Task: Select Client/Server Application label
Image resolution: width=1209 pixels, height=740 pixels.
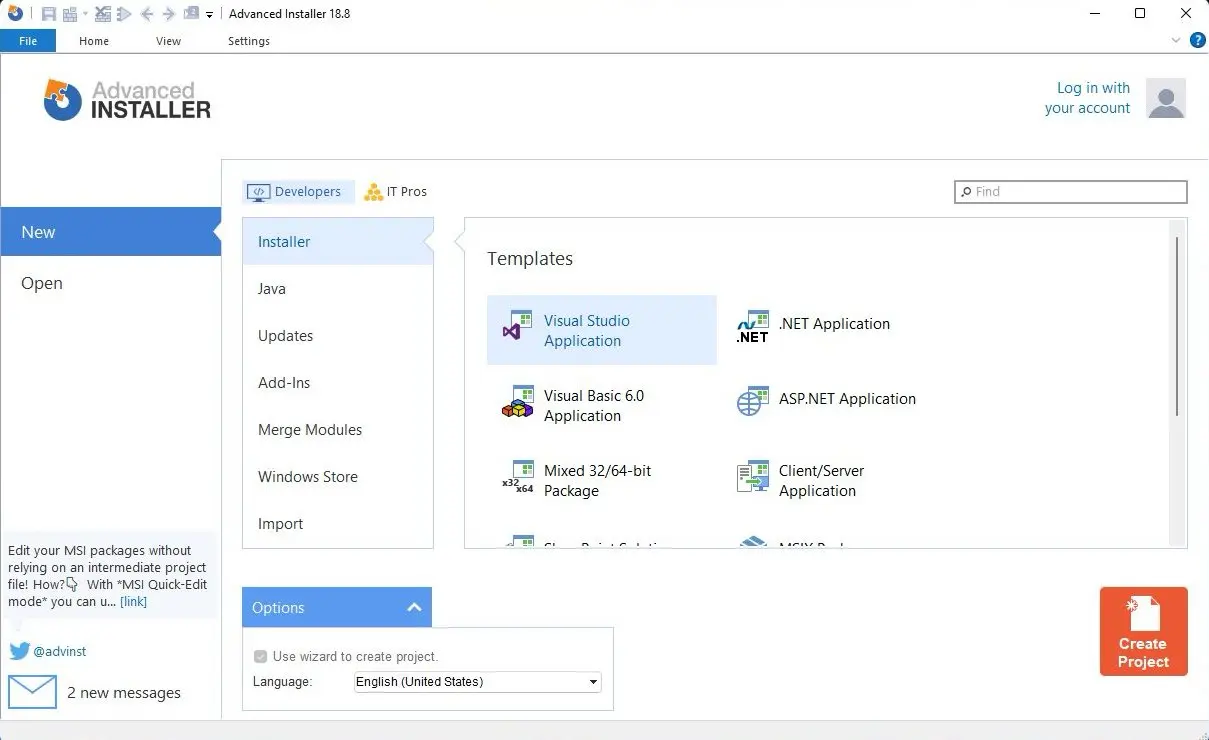Action: pos(821,480)
